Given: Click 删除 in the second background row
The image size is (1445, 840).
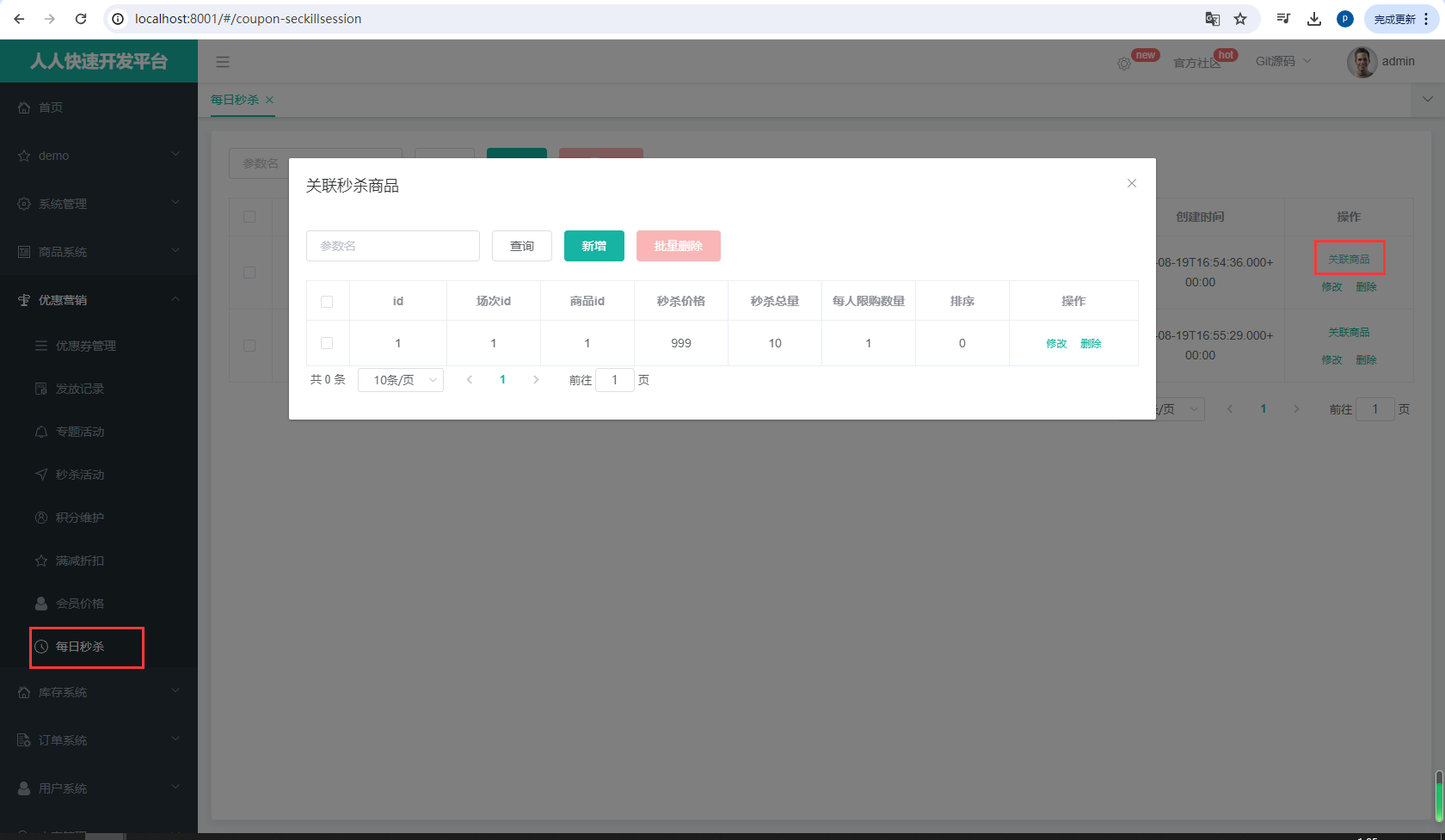Looking at the screenshot, I should tap(1366, 360).
